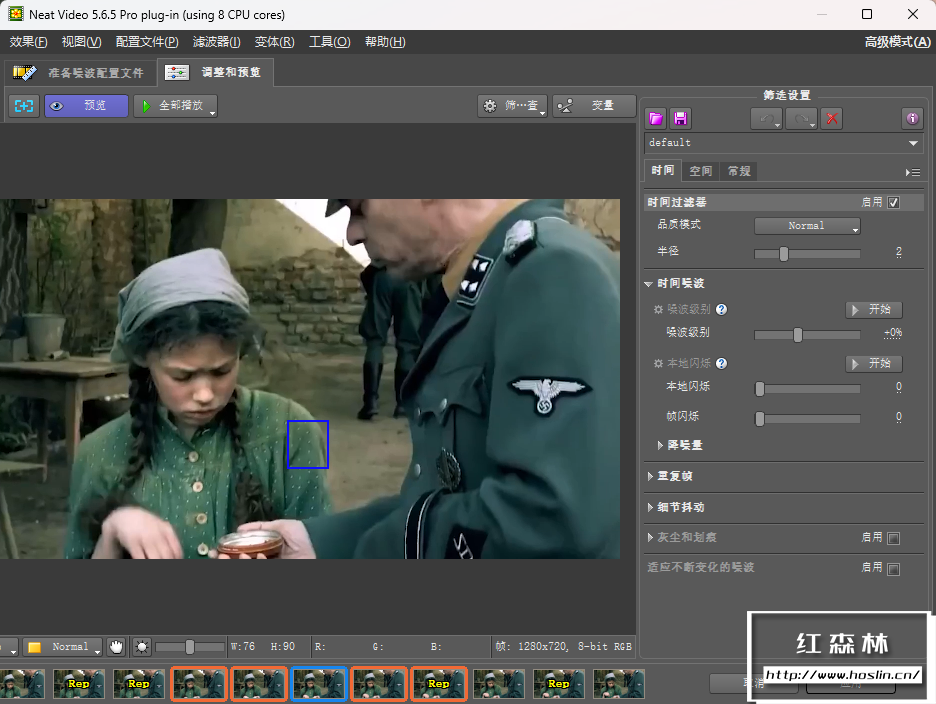Select the hand pan tool
Viewport: 936px width, 704px height.
117,647
